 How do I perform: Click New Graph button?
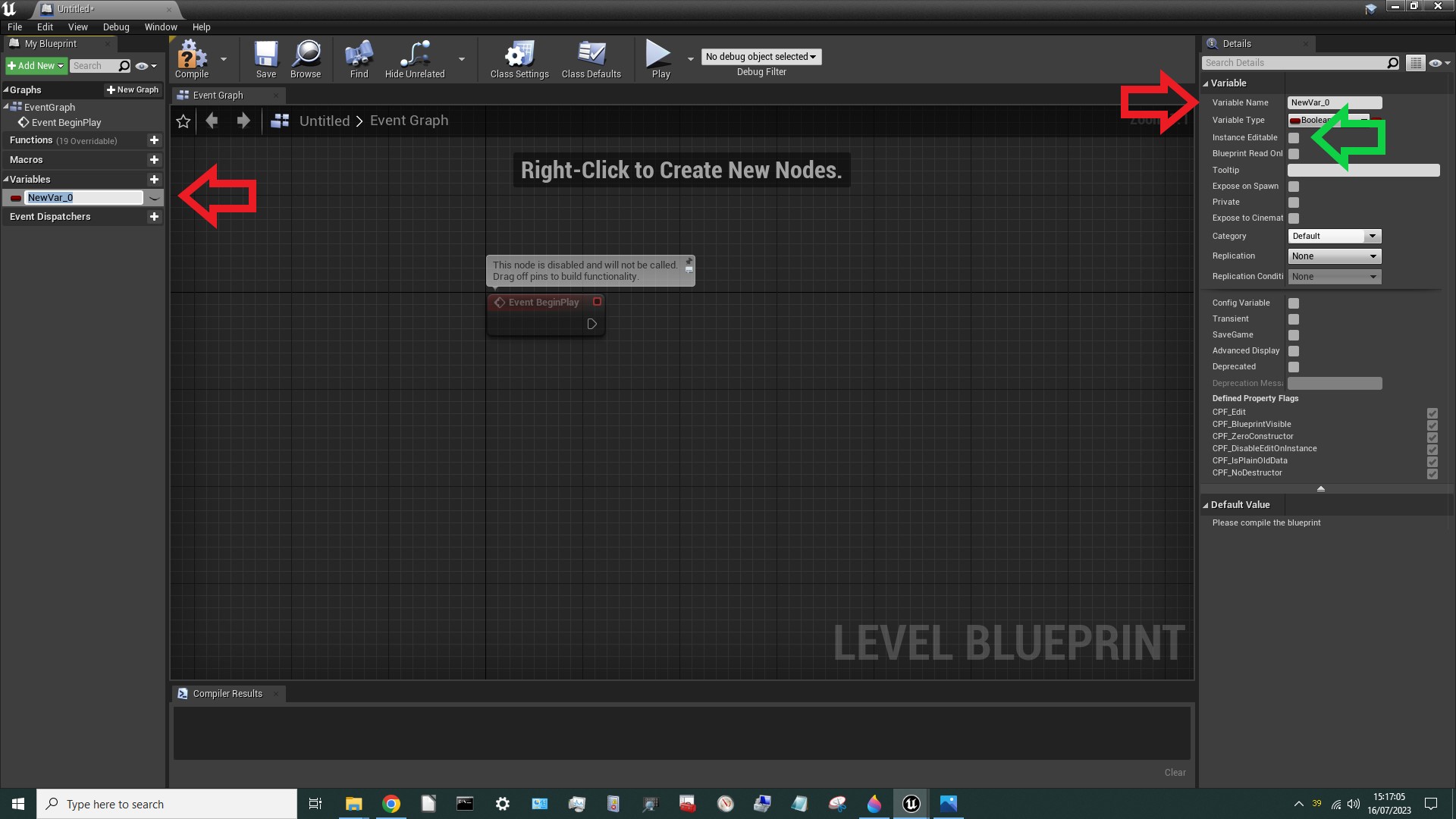coord(133,89)
